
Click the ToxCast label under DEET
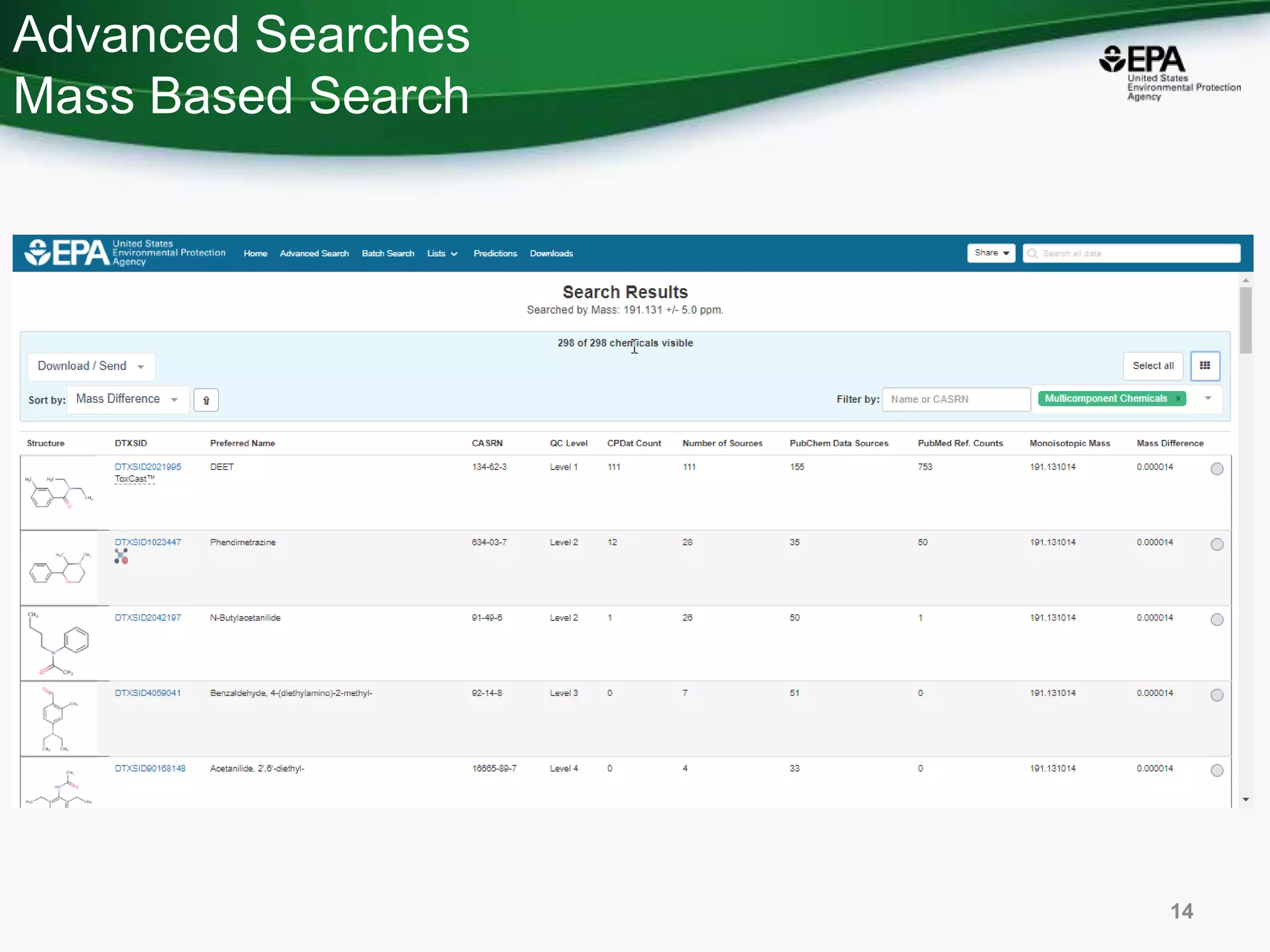coord(135,479)
